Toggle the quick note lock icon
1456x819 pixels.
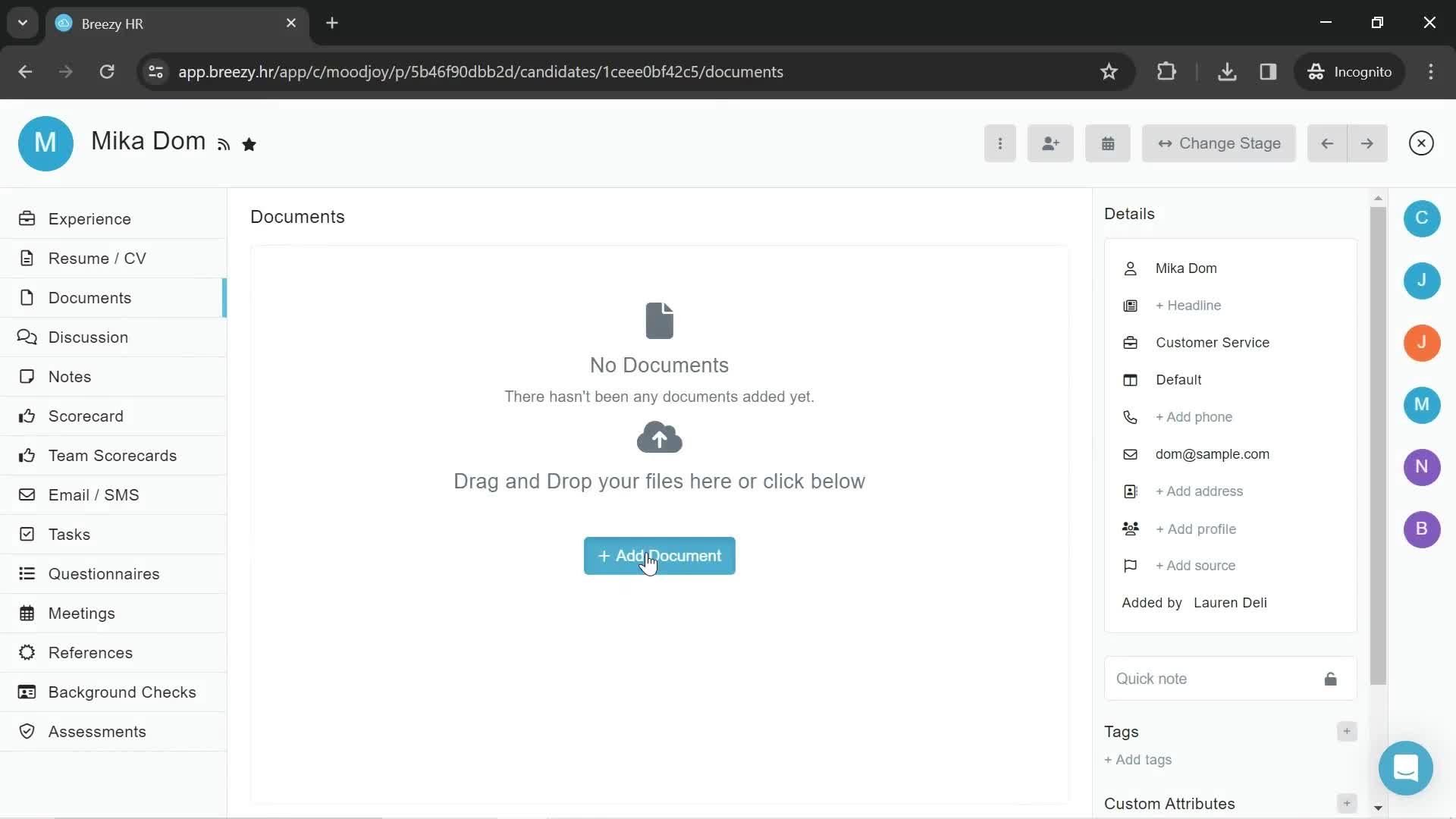pos(1330,679)
